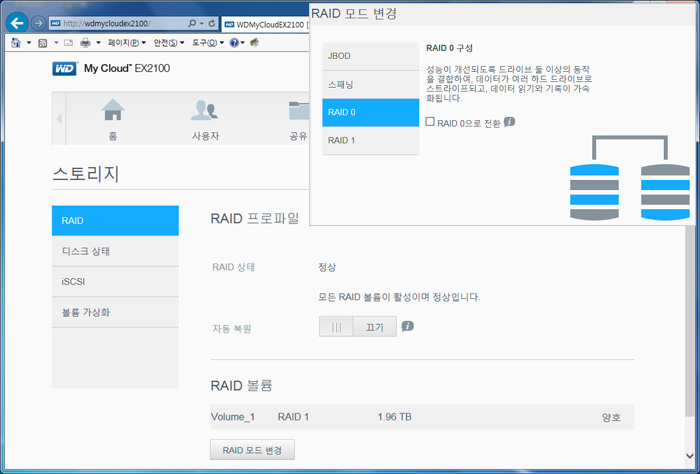700x474 pixels.
Task: Open dropdown arrow next to feeds icon
Action: pos(56,43)
